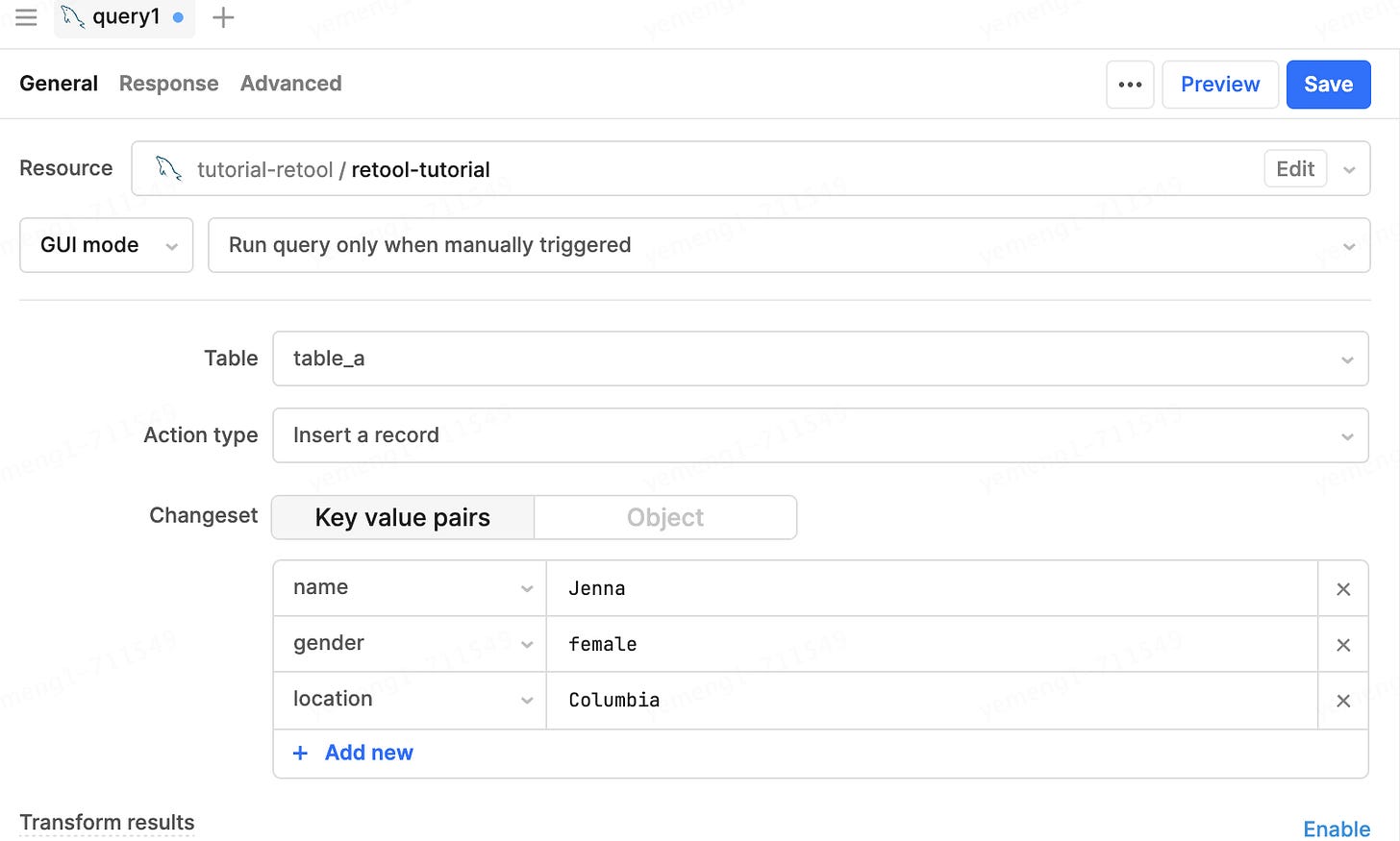Image resolution: width=1400 pixels, height=841 pixels.
Task: Open the Action type dropdown
Action: 820,435
